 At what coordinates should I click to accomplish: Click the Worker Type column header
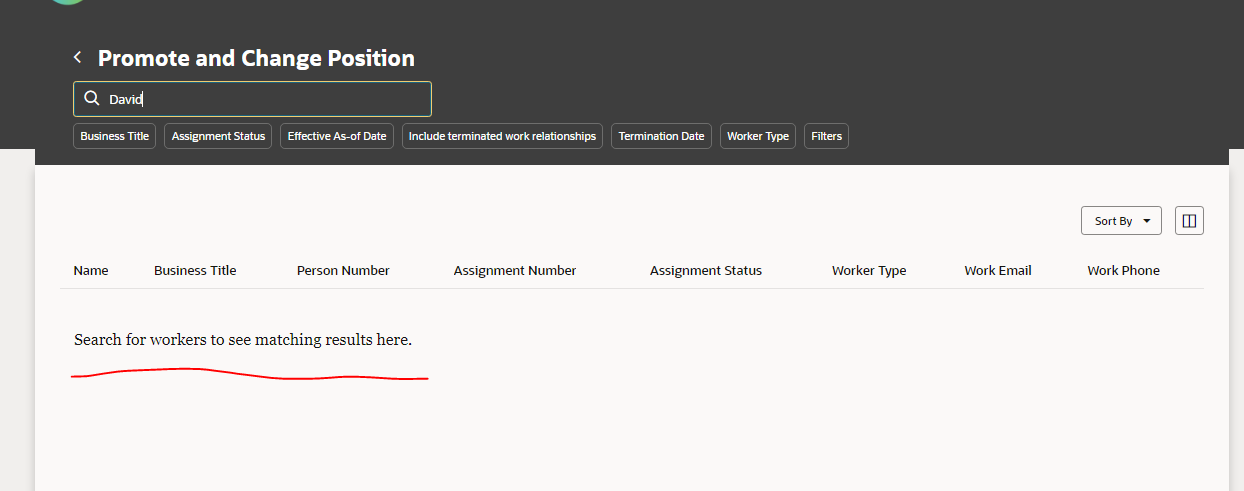[869, 271]
